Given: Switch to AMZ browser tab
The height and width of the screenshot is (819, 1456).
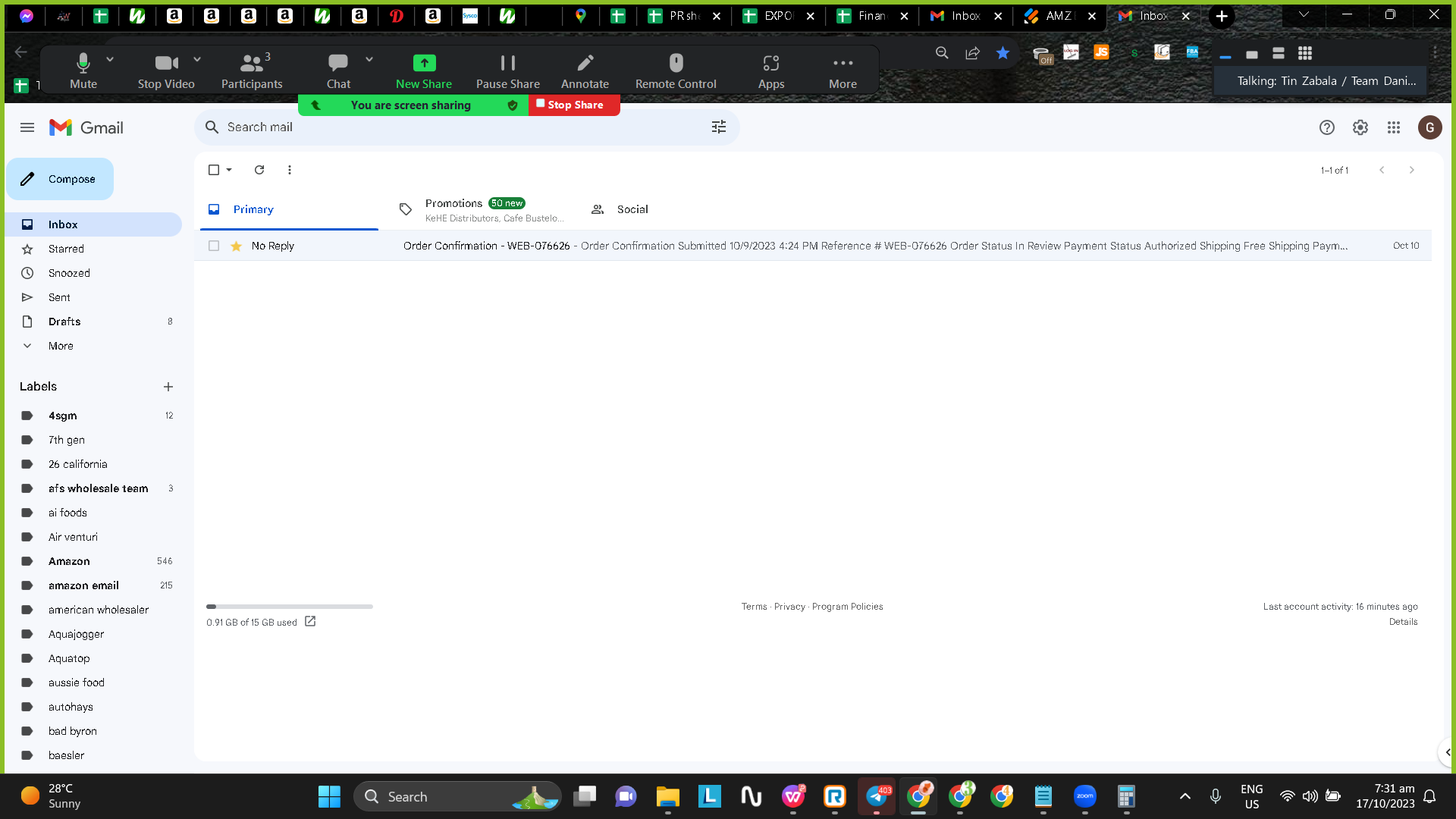Looking at the screenshot, I should point(1060,16).
